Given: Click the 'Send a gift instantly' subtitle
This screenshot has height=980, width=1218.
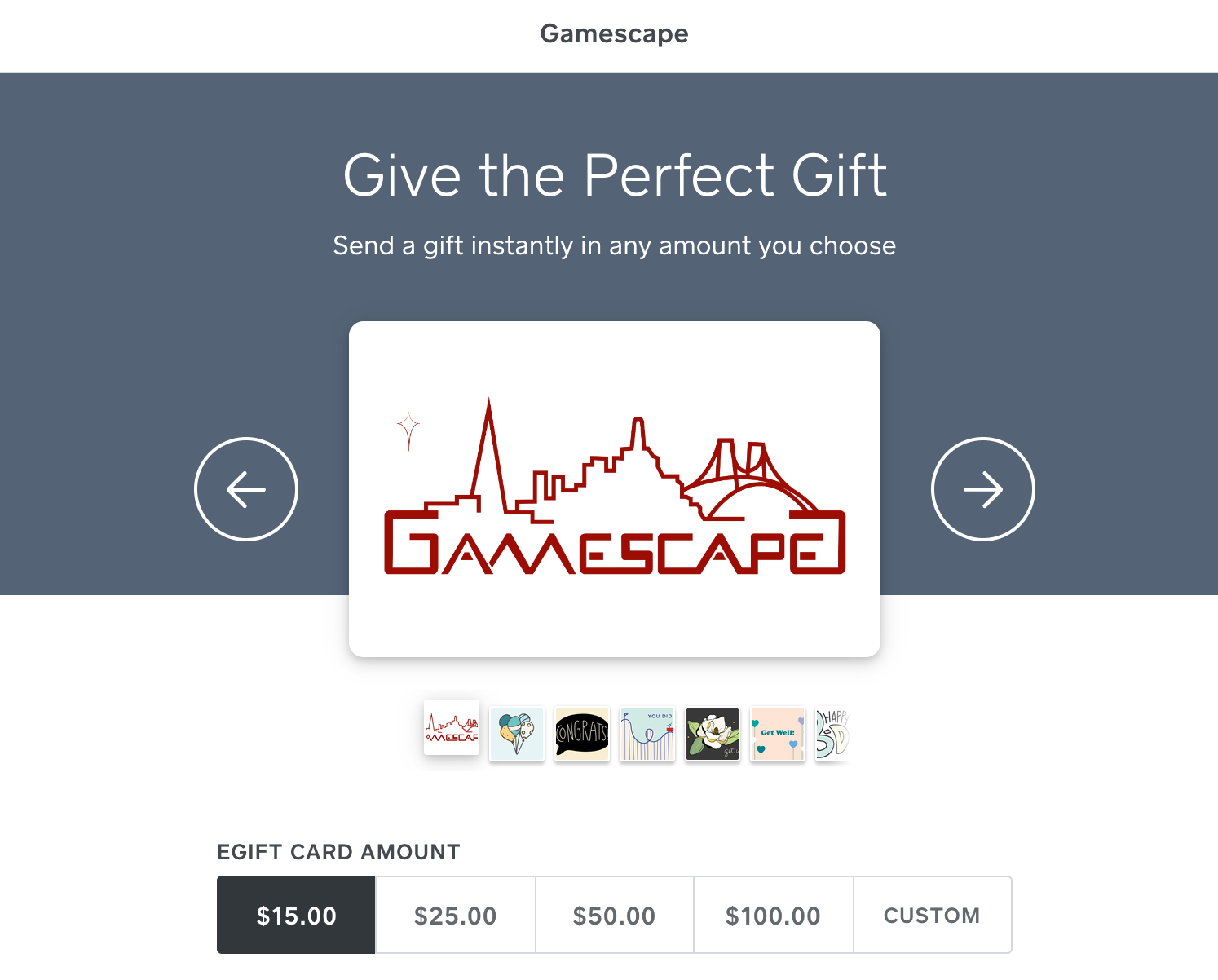Looking at the screenshot, I should click(x=615, y=245).
